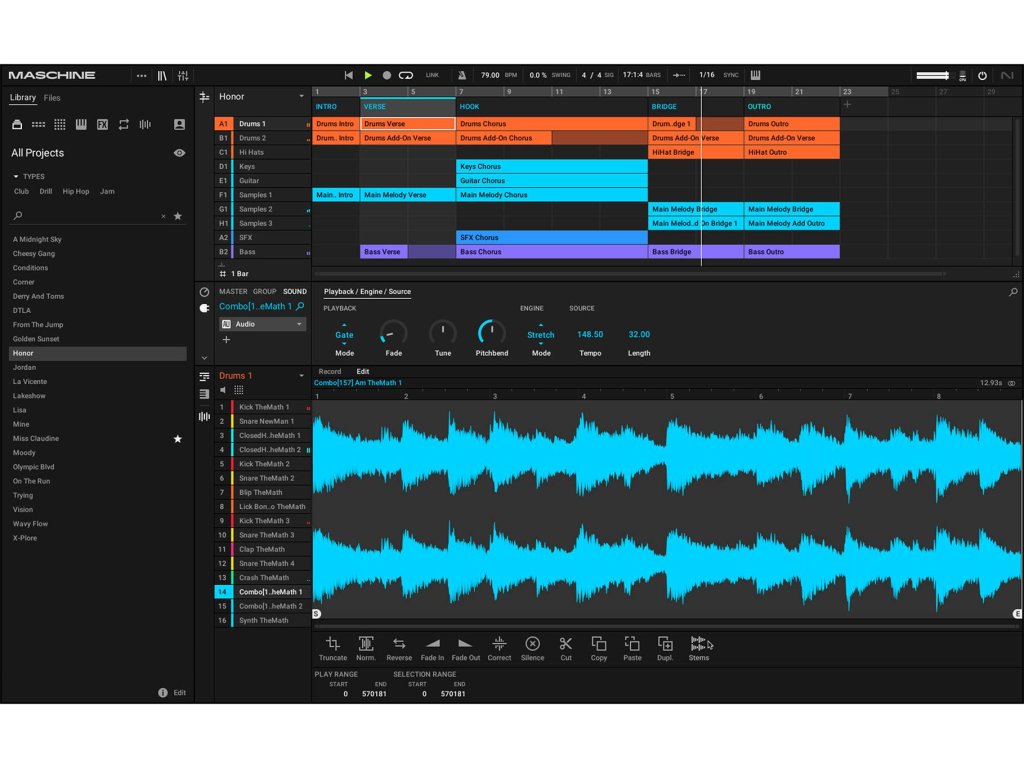
Task: Select the Sounds grid icon in browser
Action: click(x=59, y=124)
